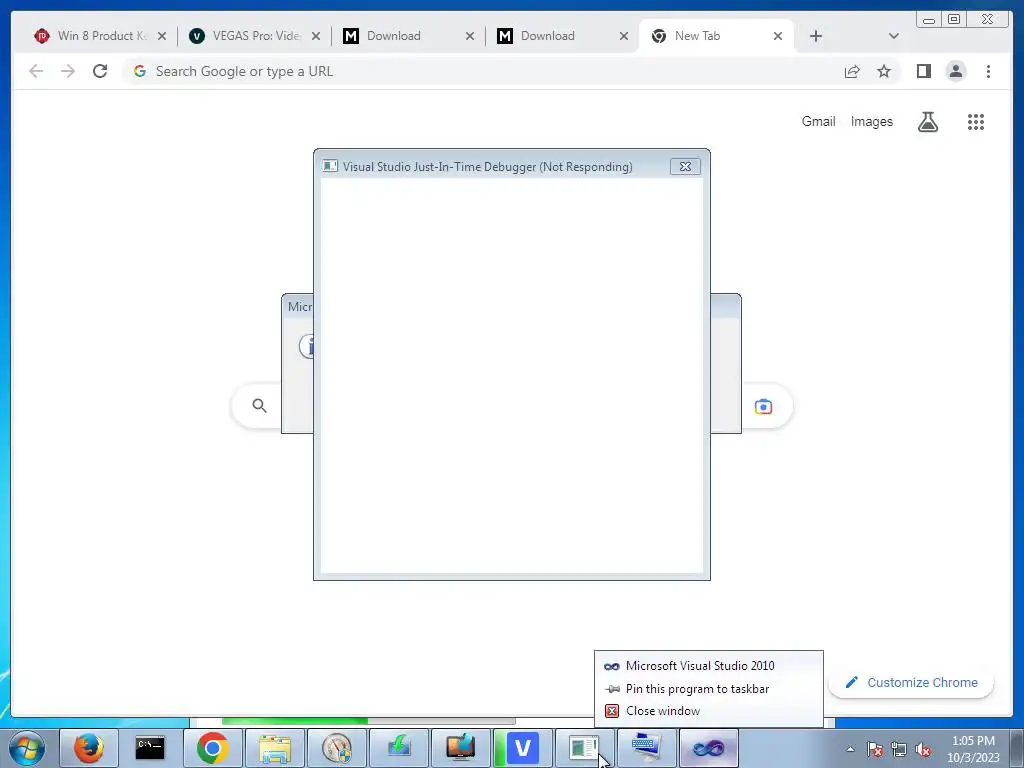
Task: Open Windows Explorer folder taskbar icon
Action: click(x=275, y=748)
